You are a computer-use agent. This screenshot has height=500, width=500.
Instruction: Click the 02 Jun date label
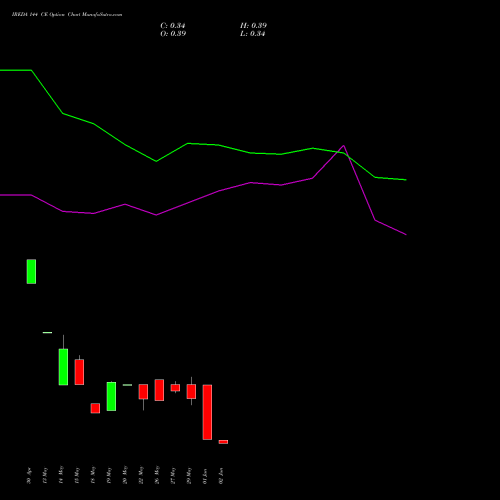click(221, 476)
